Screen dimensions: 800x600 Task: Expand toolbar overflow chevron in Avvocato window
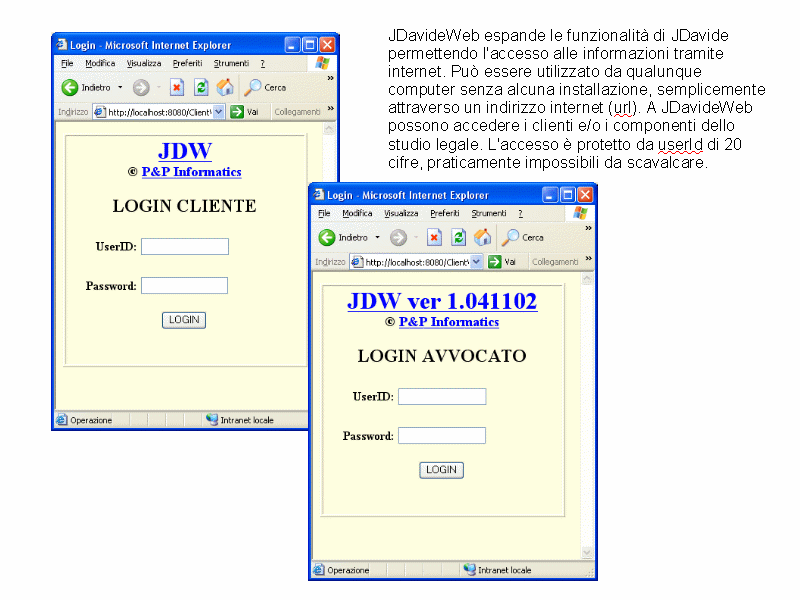click(x=588, y=228)
